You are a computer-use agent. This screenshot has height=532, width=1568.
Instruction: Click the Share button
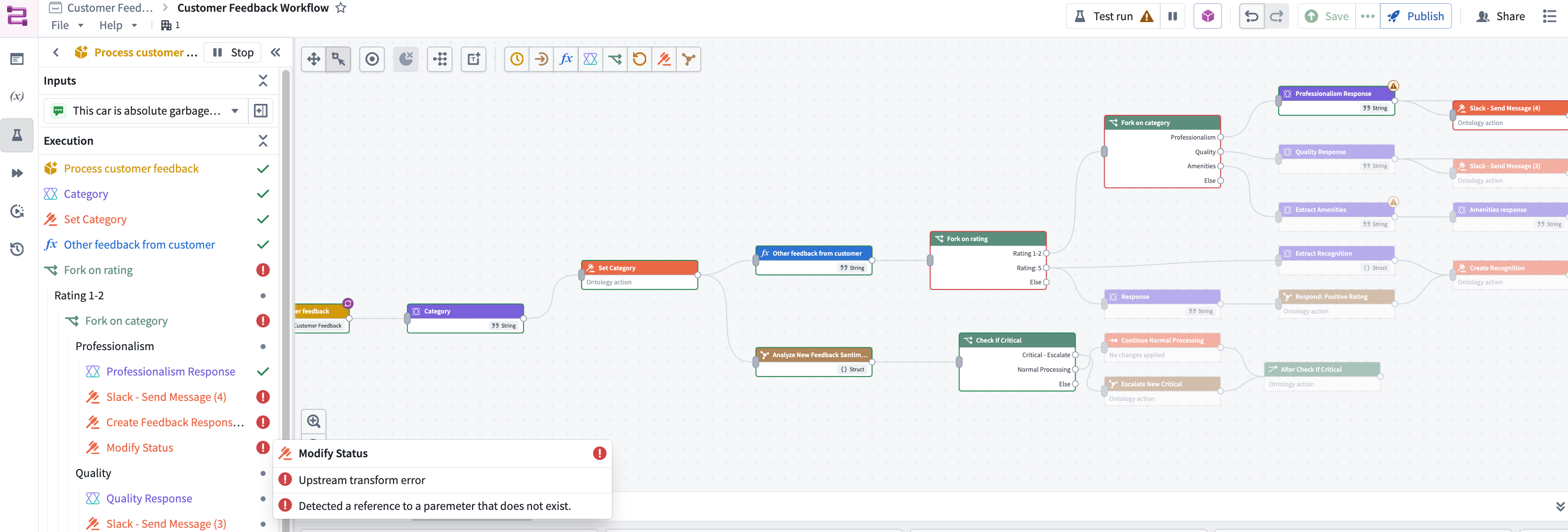pos(1500,16)
